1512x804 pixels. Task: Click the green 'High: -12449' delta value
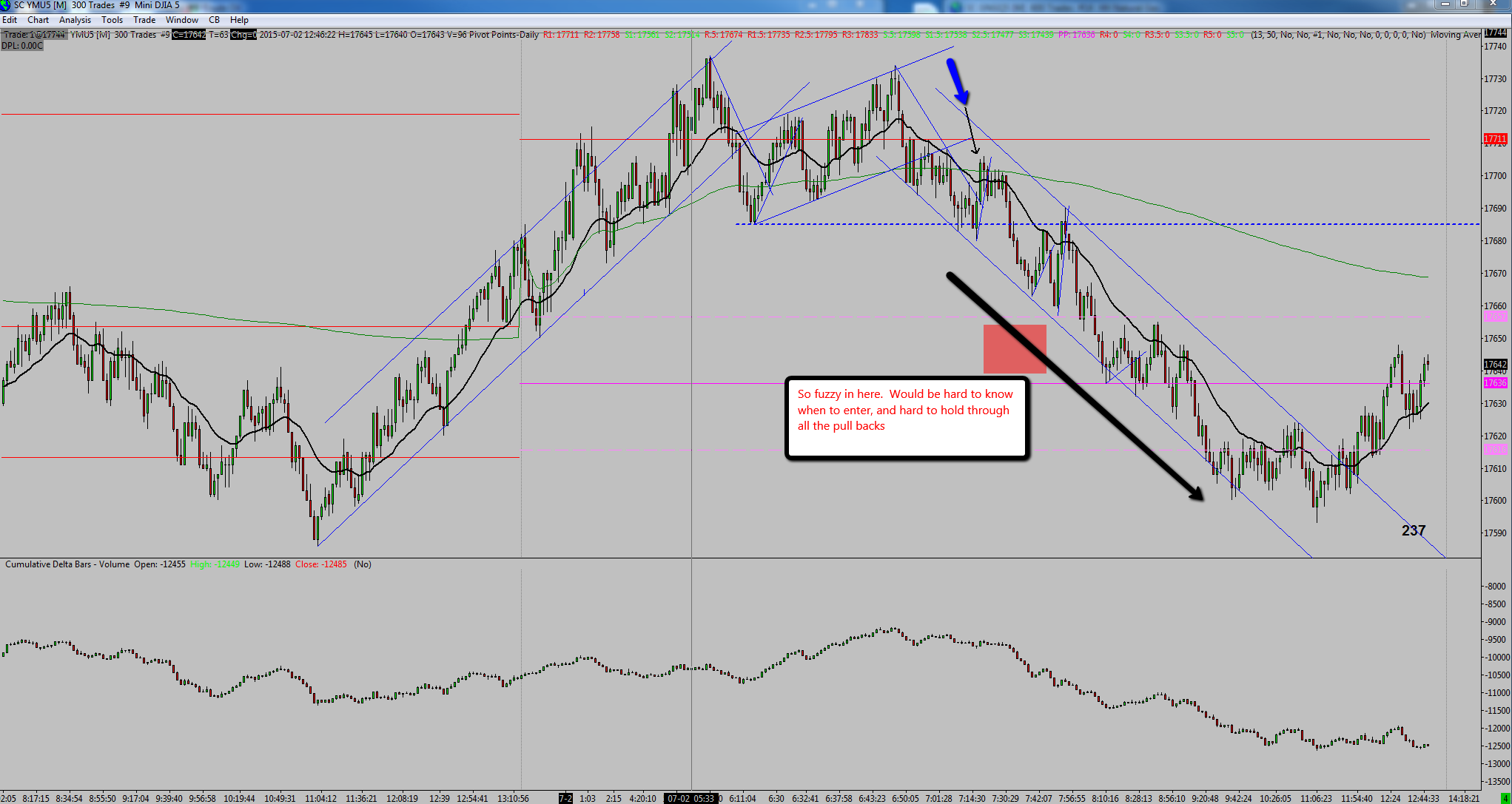[215, 564]
